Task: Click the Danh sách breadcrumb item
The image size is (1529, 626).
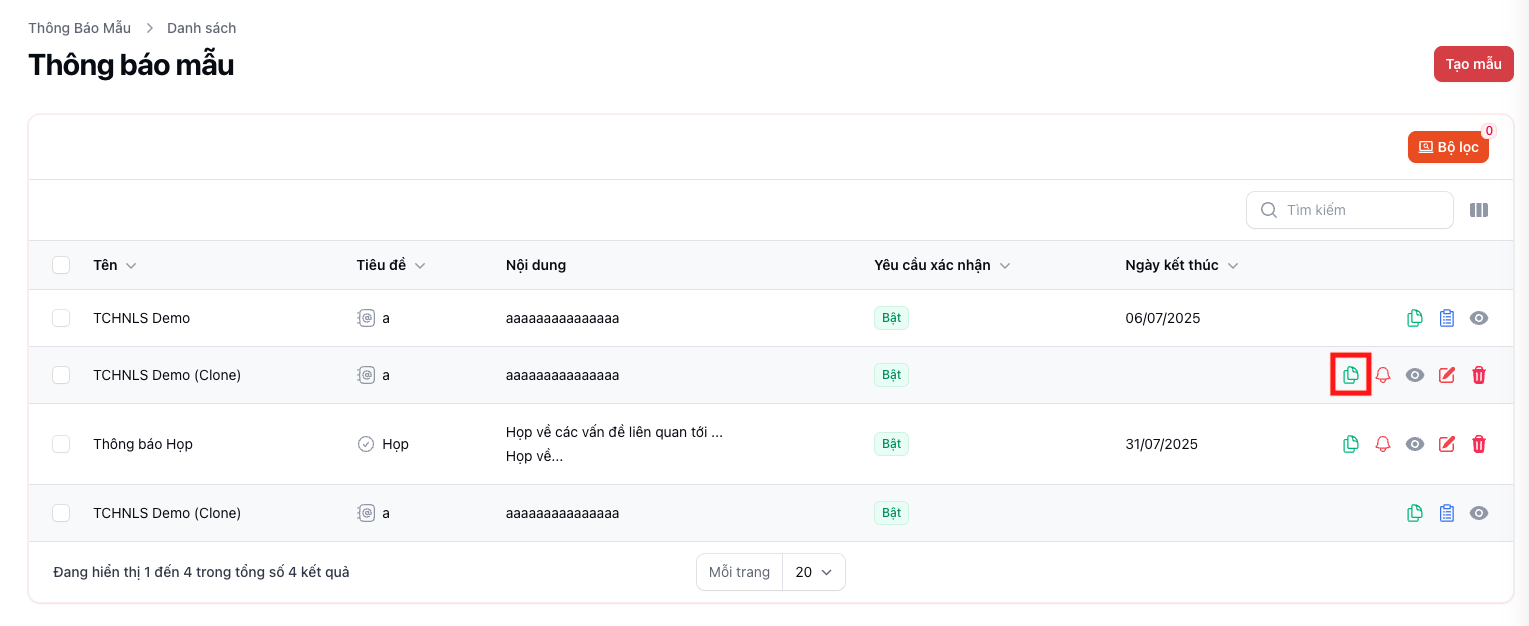Action: coord(201,28)
